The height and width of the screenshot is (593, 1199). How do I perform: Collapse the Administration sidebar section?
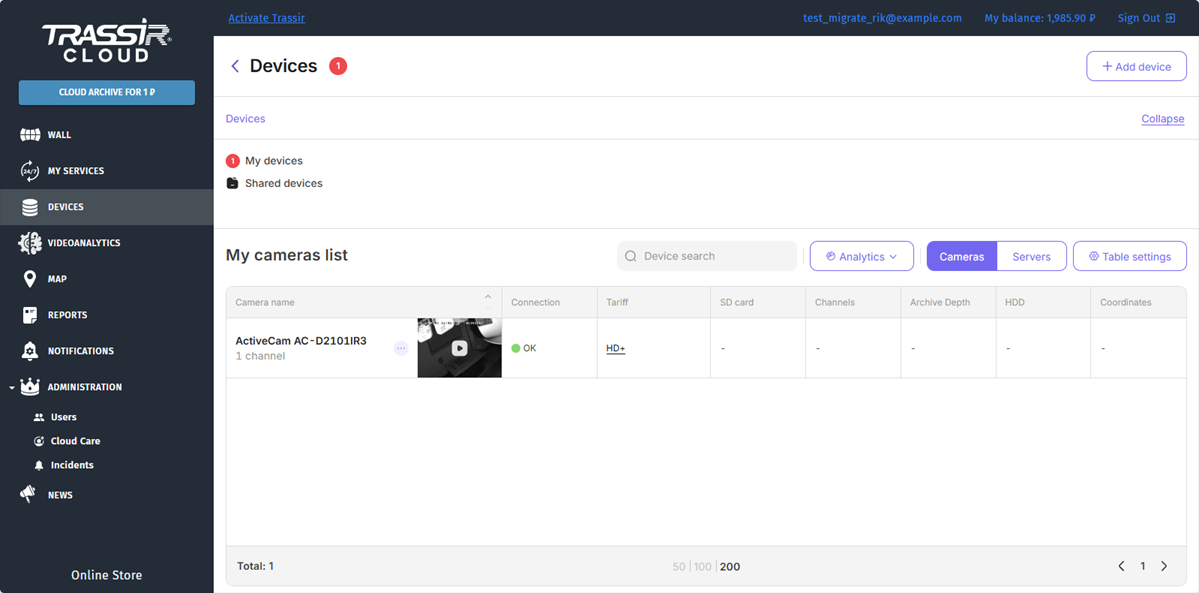pos(11,387)
